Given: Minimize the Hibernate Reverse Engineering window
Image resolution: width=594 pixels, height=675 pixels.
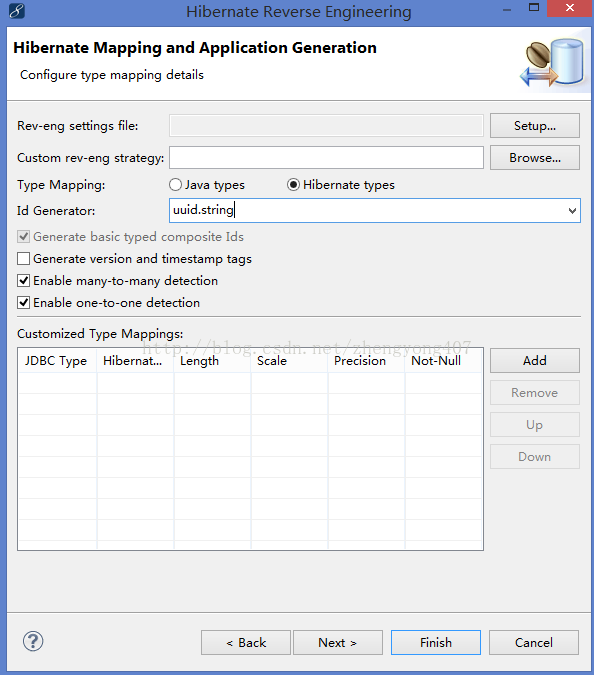Looking at the screenshot, I should pyautogui.click(x=507, y=9).
